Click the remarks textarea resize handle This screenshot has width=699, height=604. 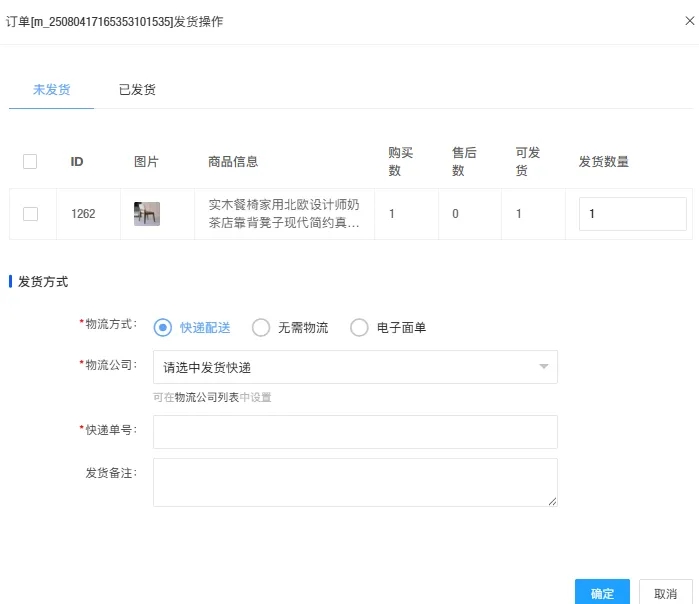pyautogui.click(x=552, y=501)
